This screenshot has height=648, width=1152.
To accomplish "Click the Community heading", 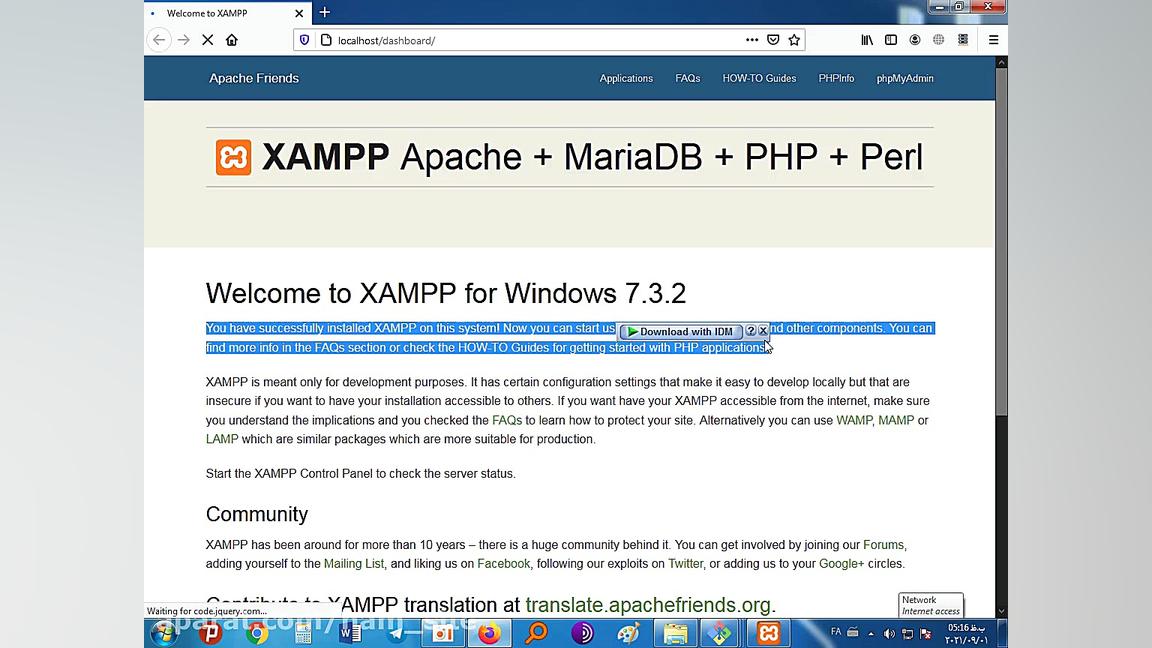I will point(256,514).
